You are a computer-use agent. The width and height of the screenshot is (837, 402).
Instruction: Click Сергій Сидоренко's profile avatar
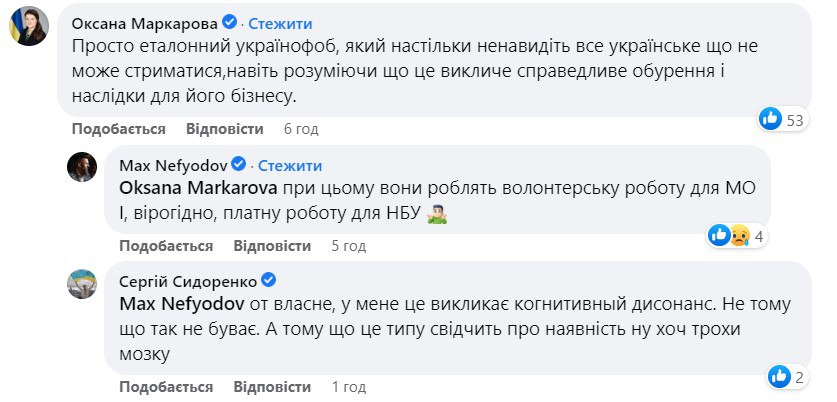pos(82,282)
